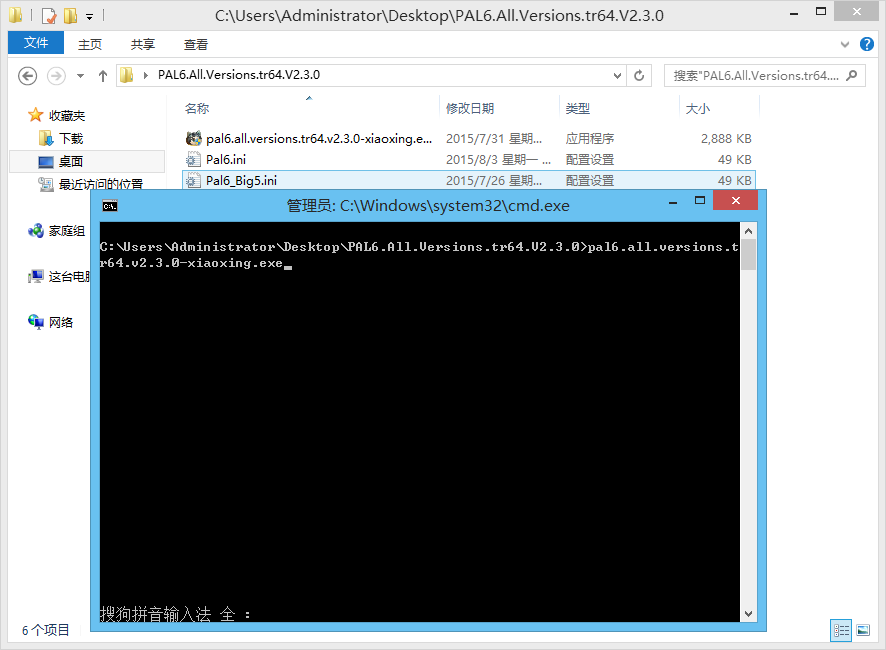Image resolution: width=886 pixels, height=650 pixels.
Task: Select 家庭组 in navigation pane
Action: click(67, 231)
